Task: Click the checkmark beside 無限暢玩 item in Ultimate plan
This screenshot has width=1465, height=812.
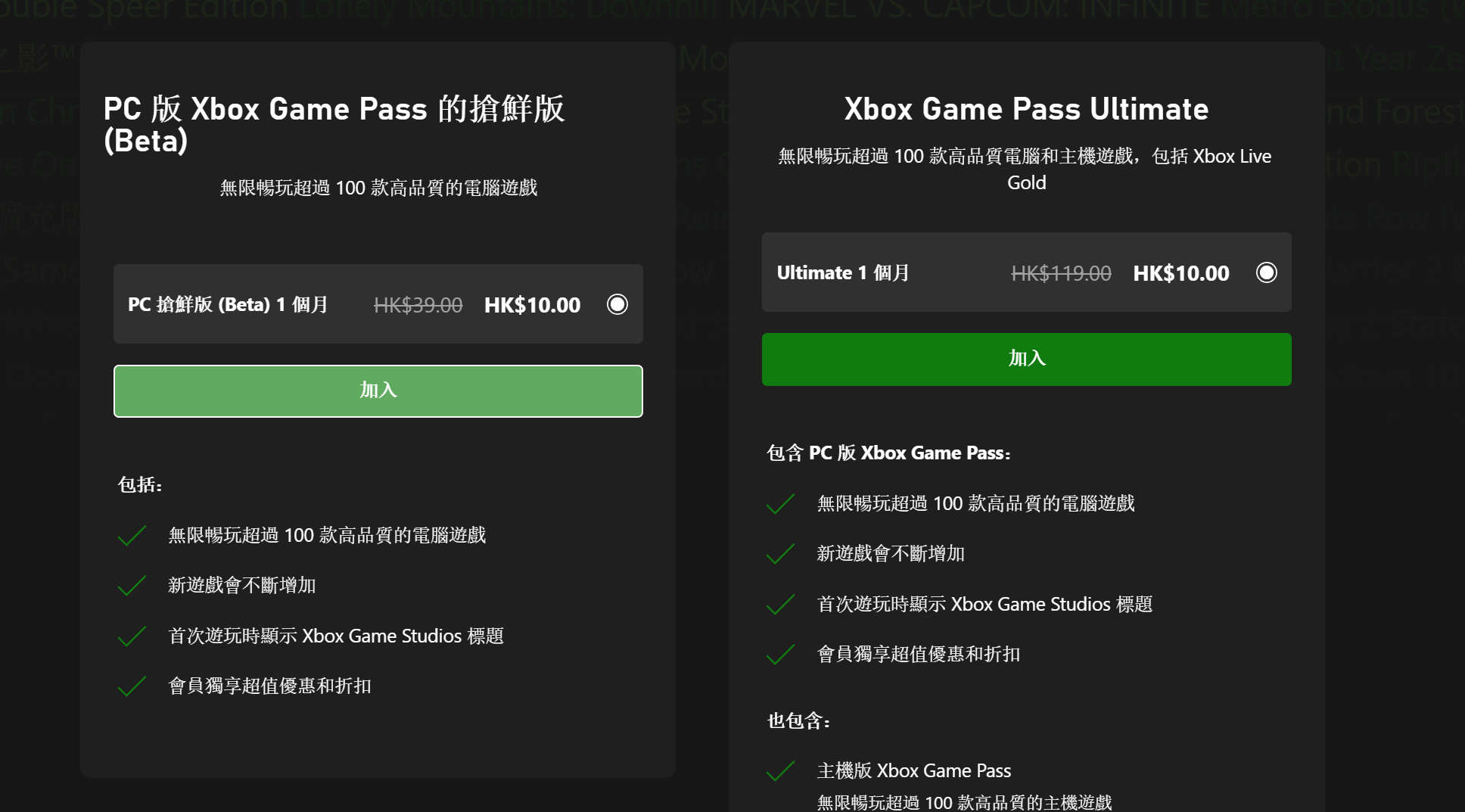Action: [779, 503]
